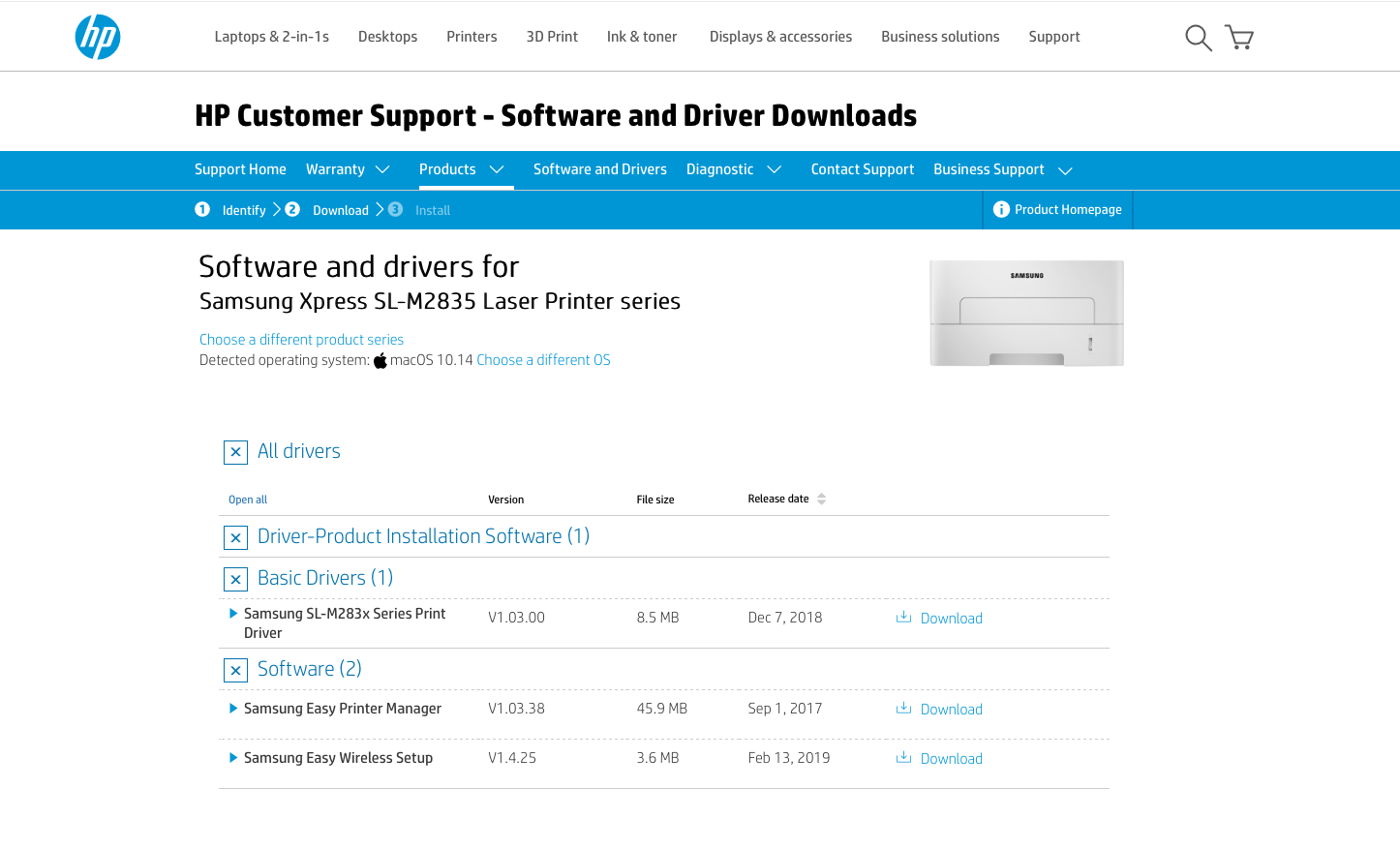Click the step 3 Install number icon
This screenshot has width=1400, height=849.
tap(395, 209)
